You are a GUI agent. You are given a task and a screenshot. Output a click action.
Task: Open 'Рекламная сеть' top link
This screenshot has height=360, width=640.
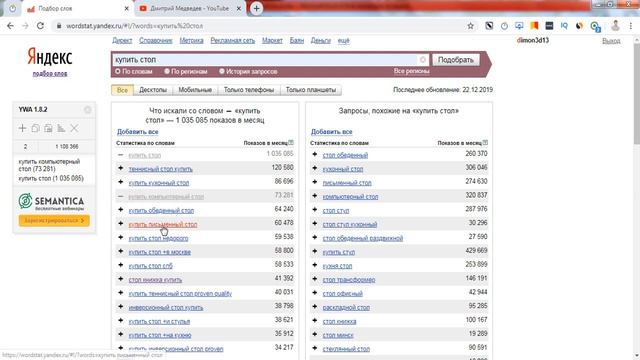[233, 40]
